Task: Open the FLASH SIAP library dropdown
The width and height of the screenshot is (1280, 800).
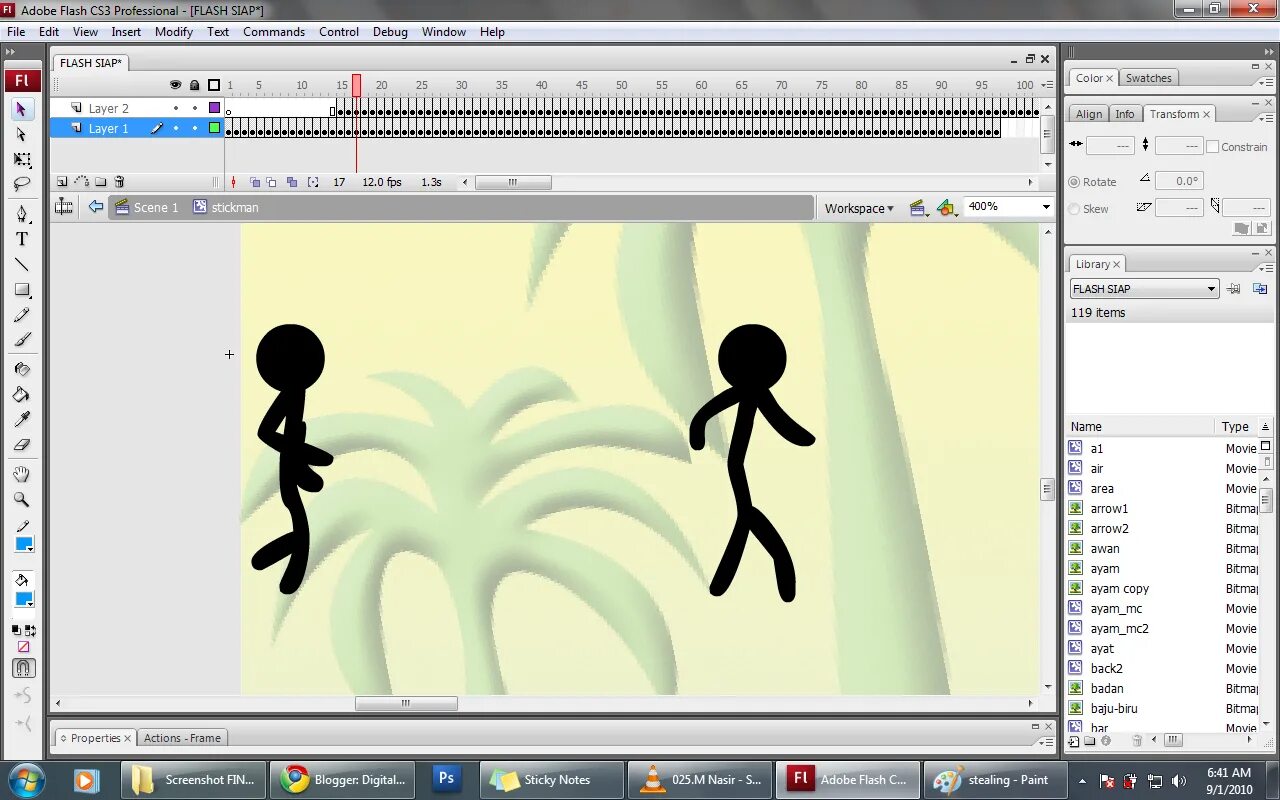Action: tap(1213, 289)
